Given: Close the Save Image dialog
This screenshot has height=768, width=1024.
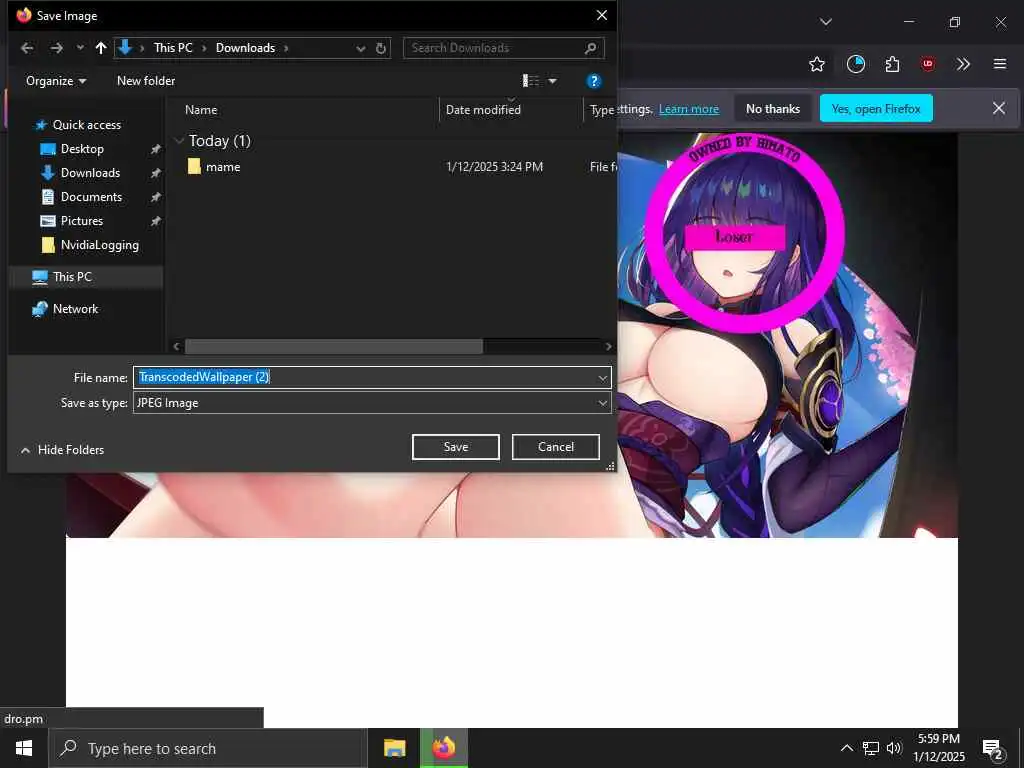Looking at the screenshot, I should tap(601, 15).
